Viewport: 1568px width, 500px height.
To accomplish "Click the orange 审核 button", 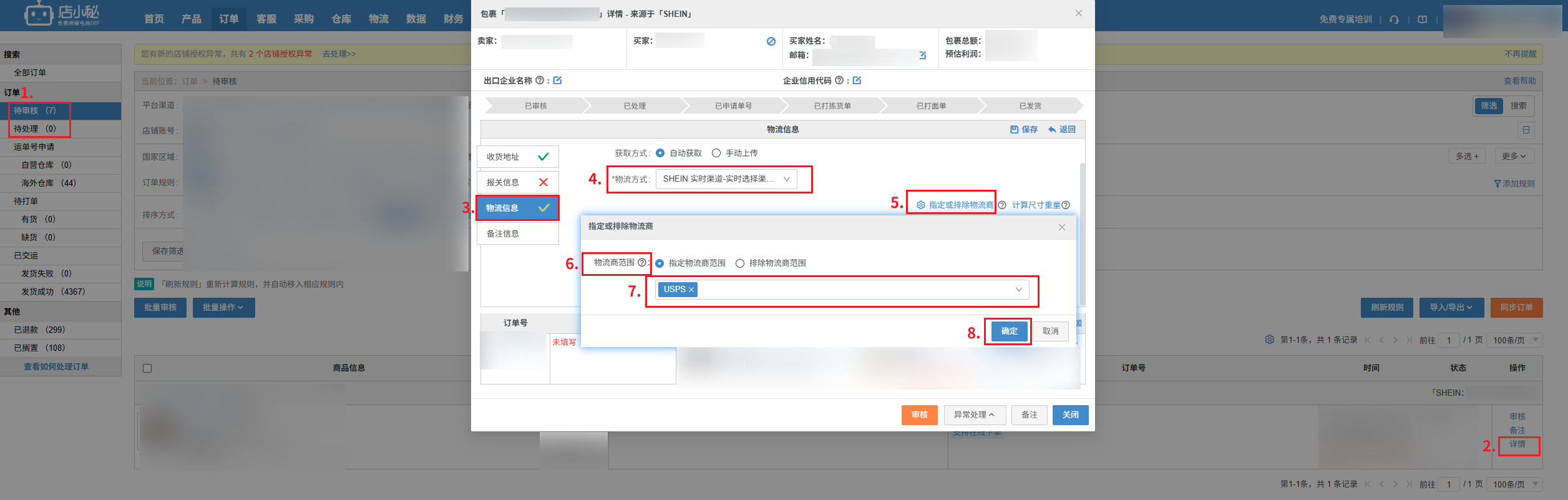I will [x=919, y=414].
